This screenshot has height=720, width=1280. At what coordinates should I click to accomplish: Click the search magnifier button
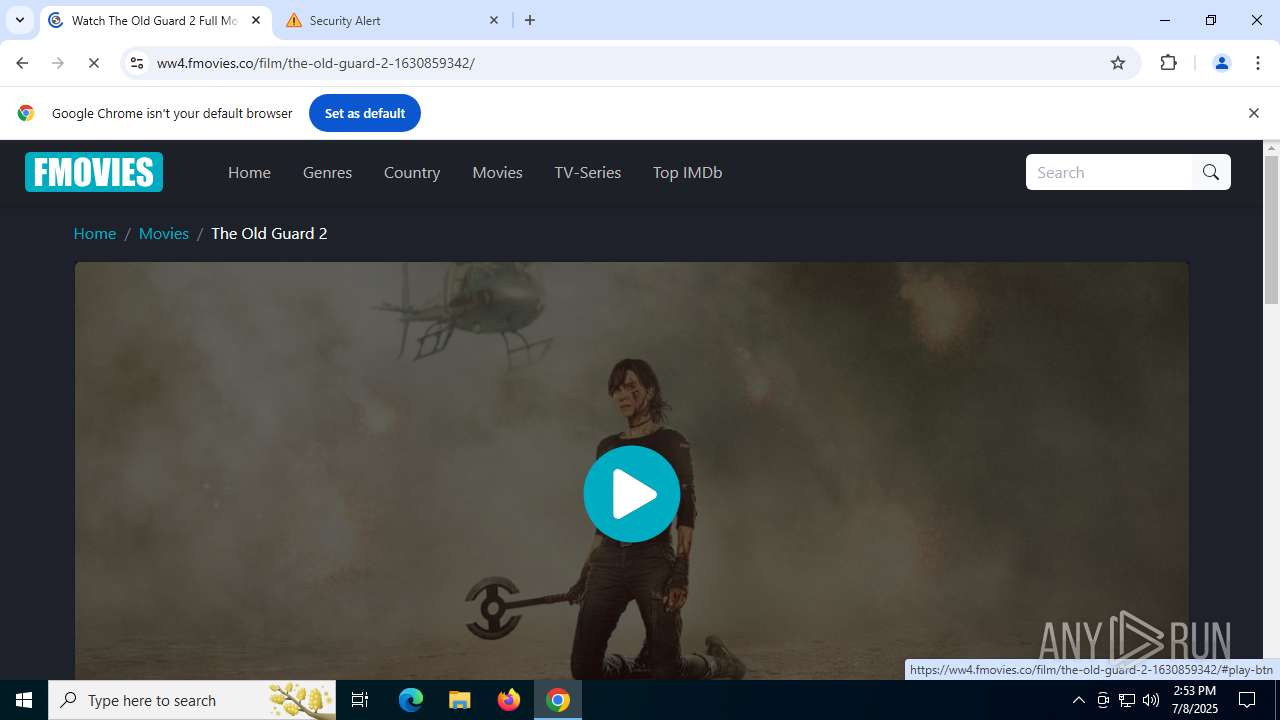pyautogui.click(x=1211, y=172)
